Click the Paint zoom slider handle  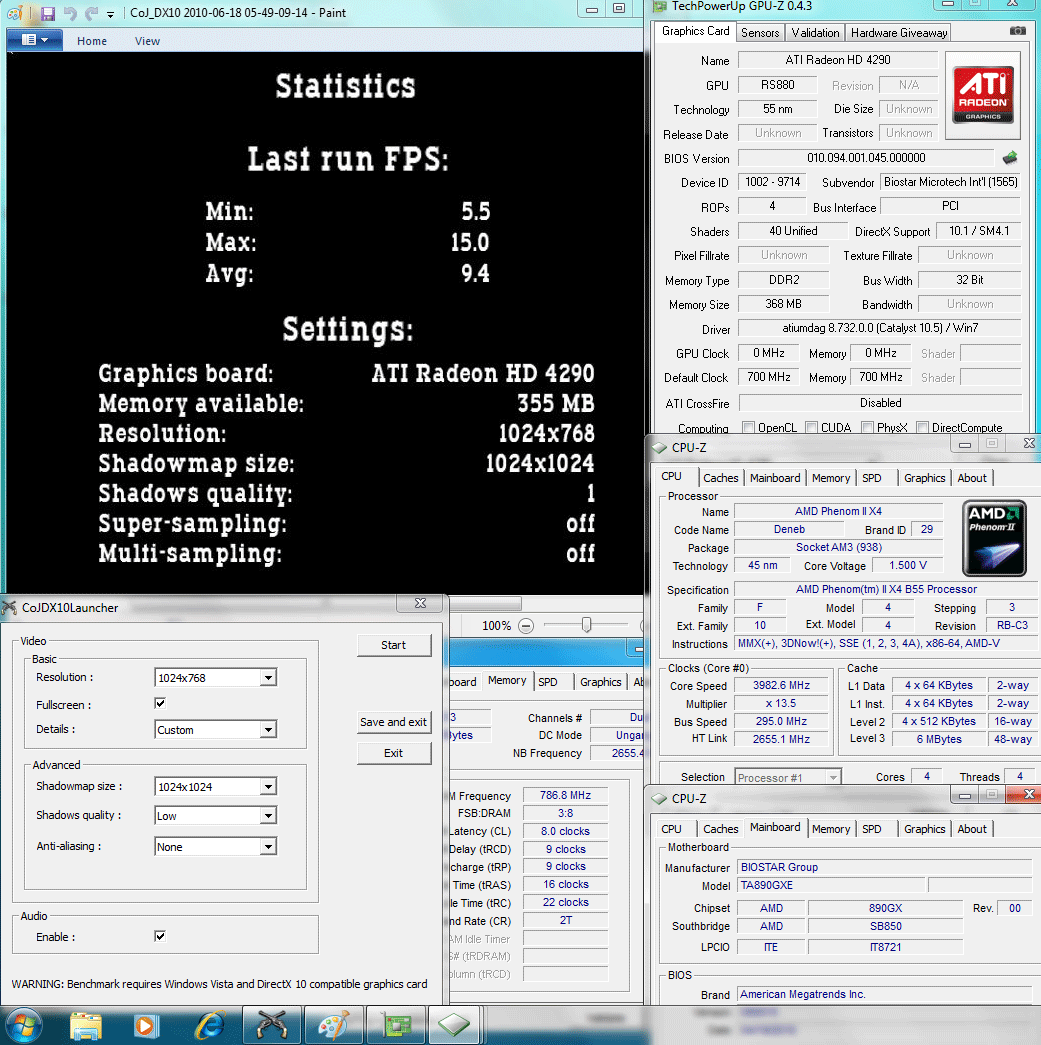tap(586, 625)
